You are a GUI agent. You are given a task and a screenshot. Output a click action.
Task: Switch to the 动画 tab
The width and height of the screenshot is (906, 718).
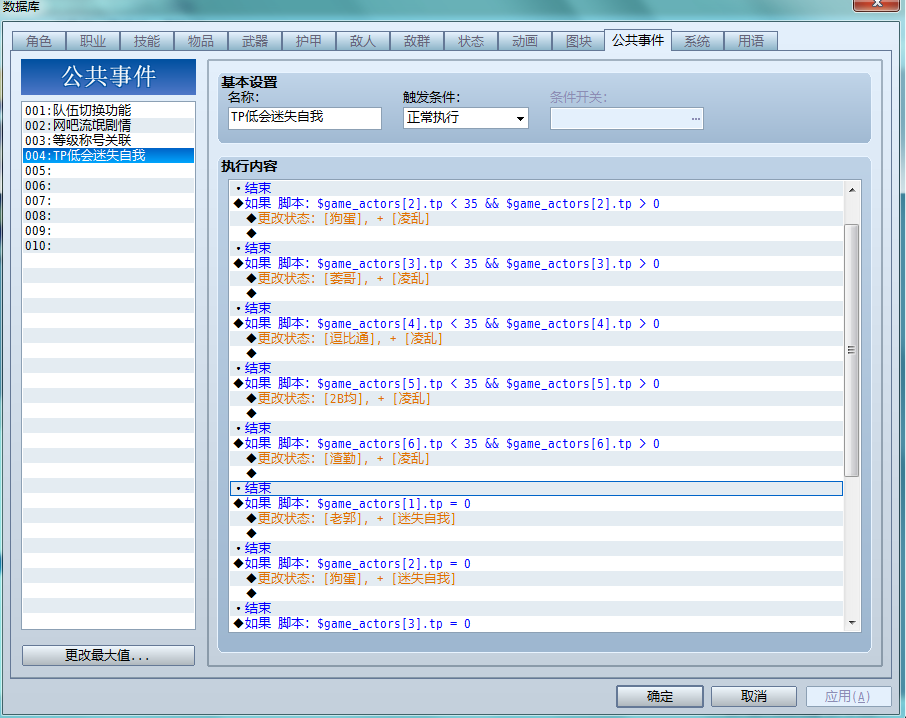[x=525, y=41]
